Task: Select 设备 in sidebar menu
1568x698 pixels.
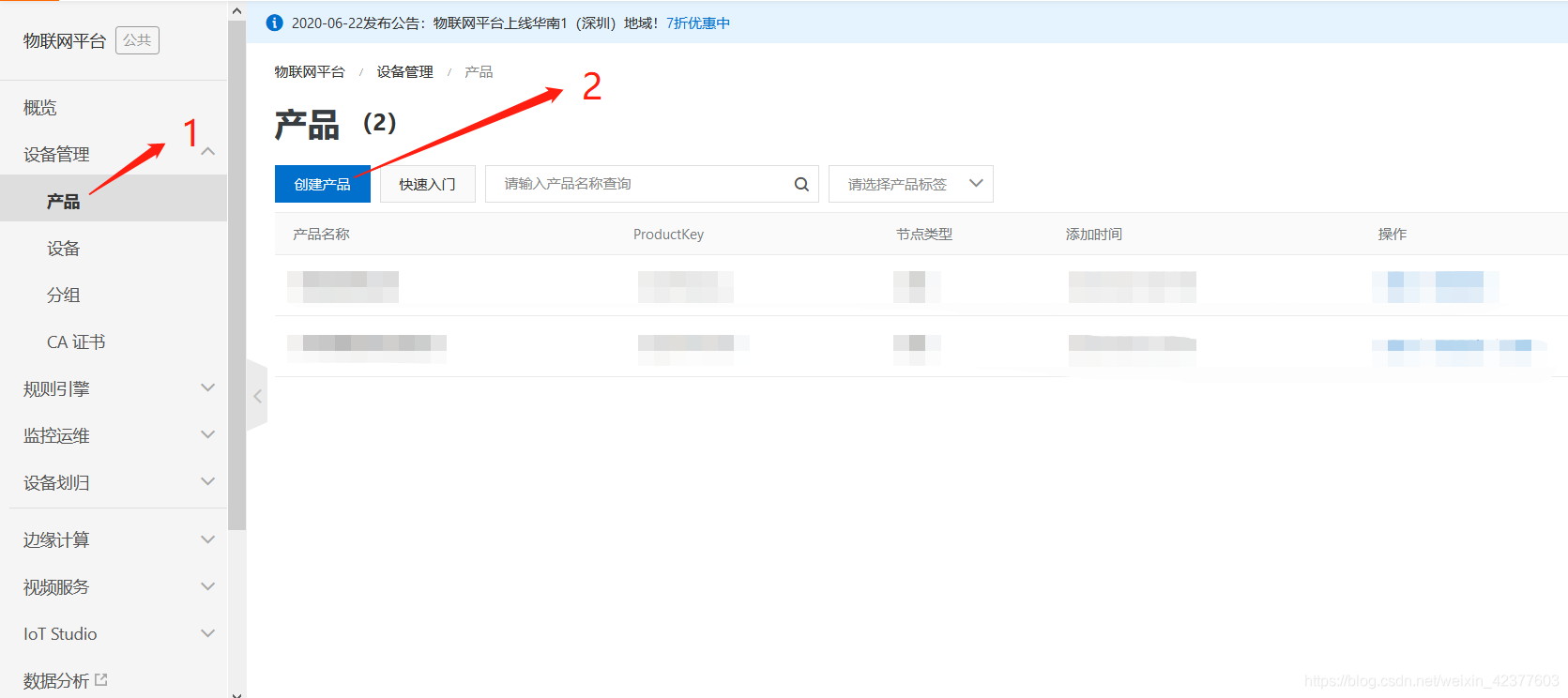Action: point(64,249)
